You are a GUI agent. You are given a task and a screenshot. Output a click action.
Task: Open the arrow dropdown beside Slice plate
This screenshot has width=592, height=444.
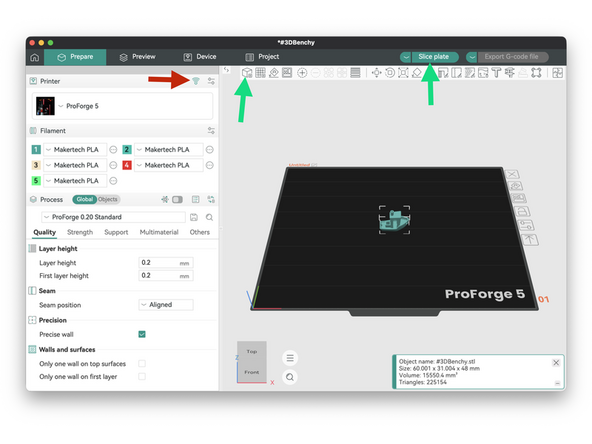(x=405, y=57)
